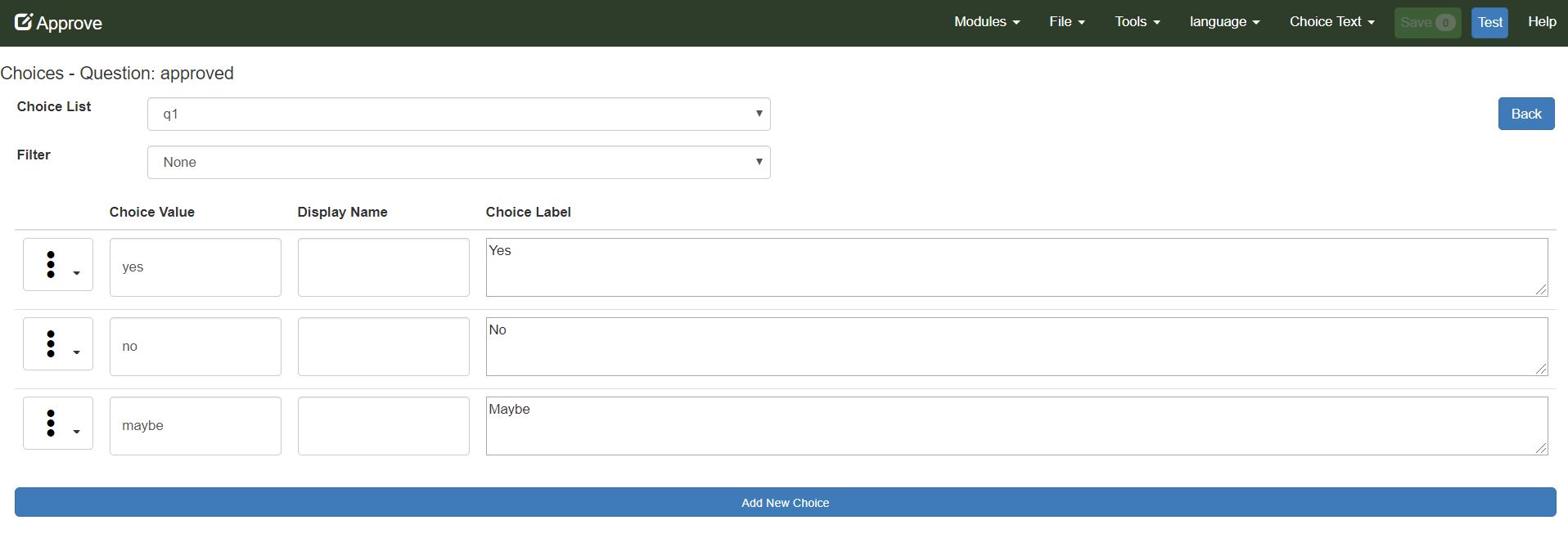Image resolution: width=1568 pixels, height=538 pixels.
Task: Click the Choice Value column header
Action: coord(152,212)
